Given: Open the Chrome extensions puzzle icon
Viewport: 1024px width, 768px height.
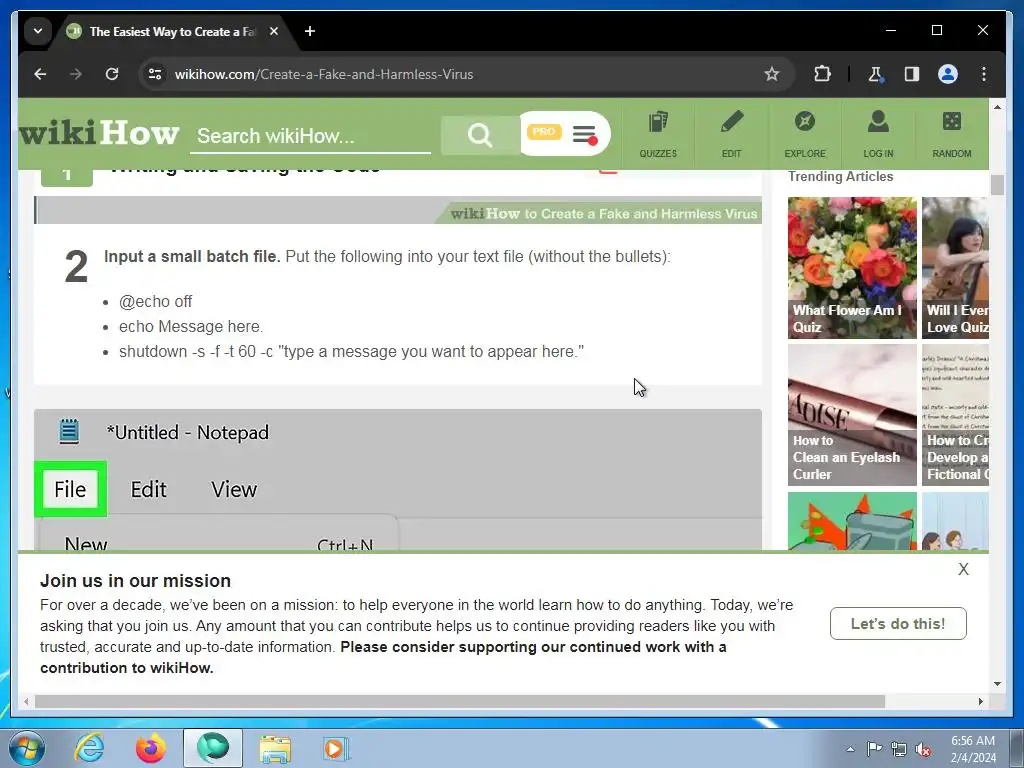Looking at the screenshot, I should 822,74.
